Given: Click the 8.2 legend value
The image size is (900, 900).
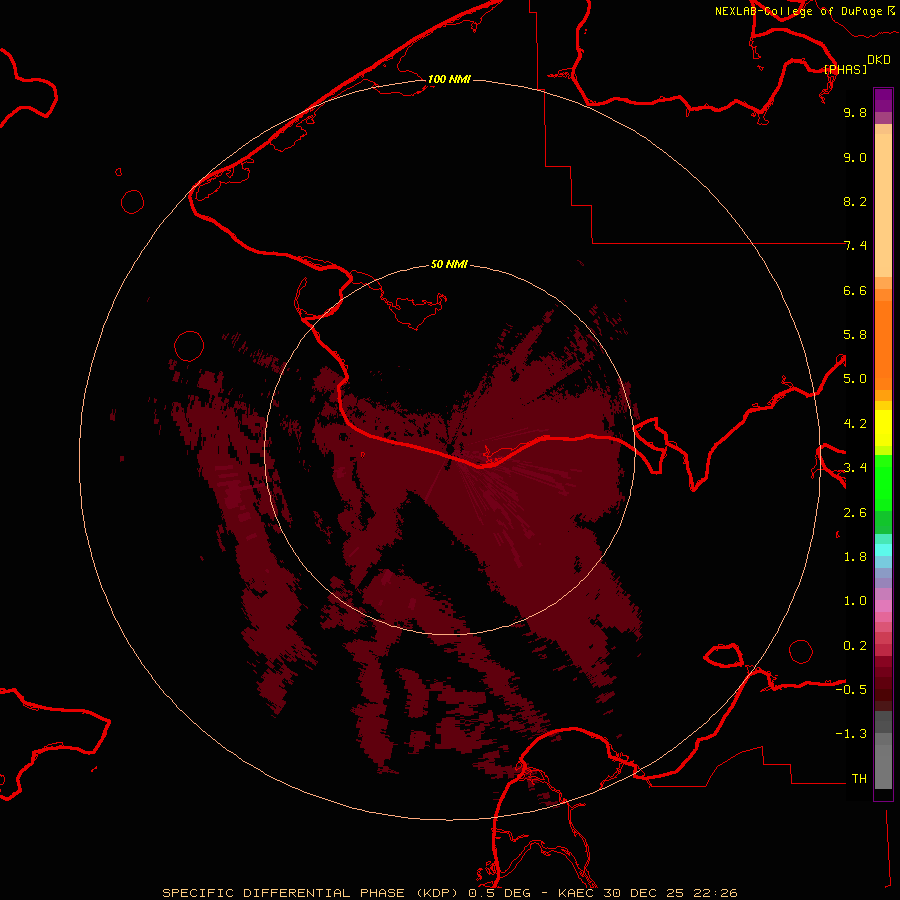Looking at the screenshot, I should 855,201.
